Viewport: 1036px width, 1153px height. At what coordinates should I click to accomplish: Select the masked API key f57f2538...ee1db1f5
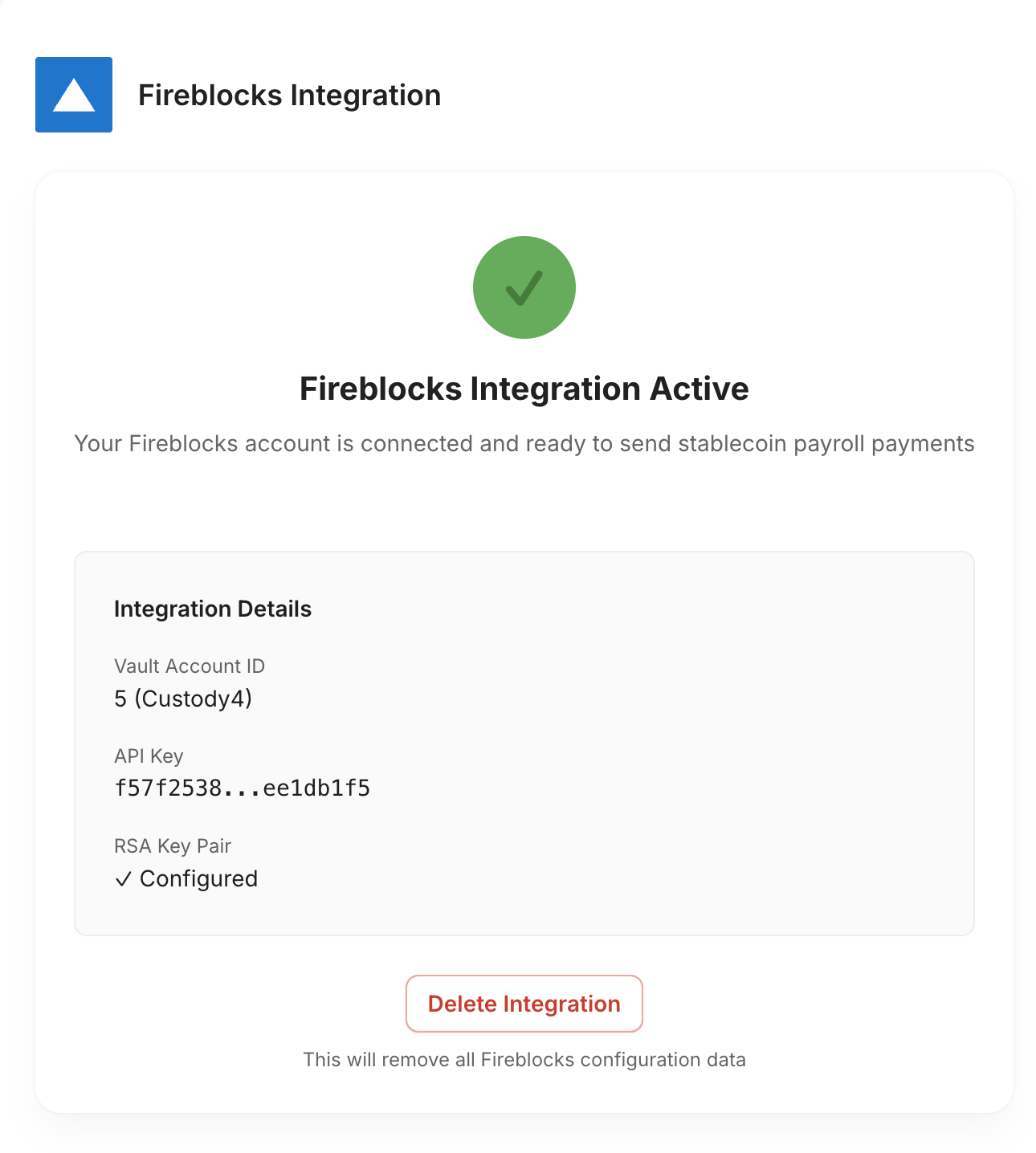coord(242,788)
